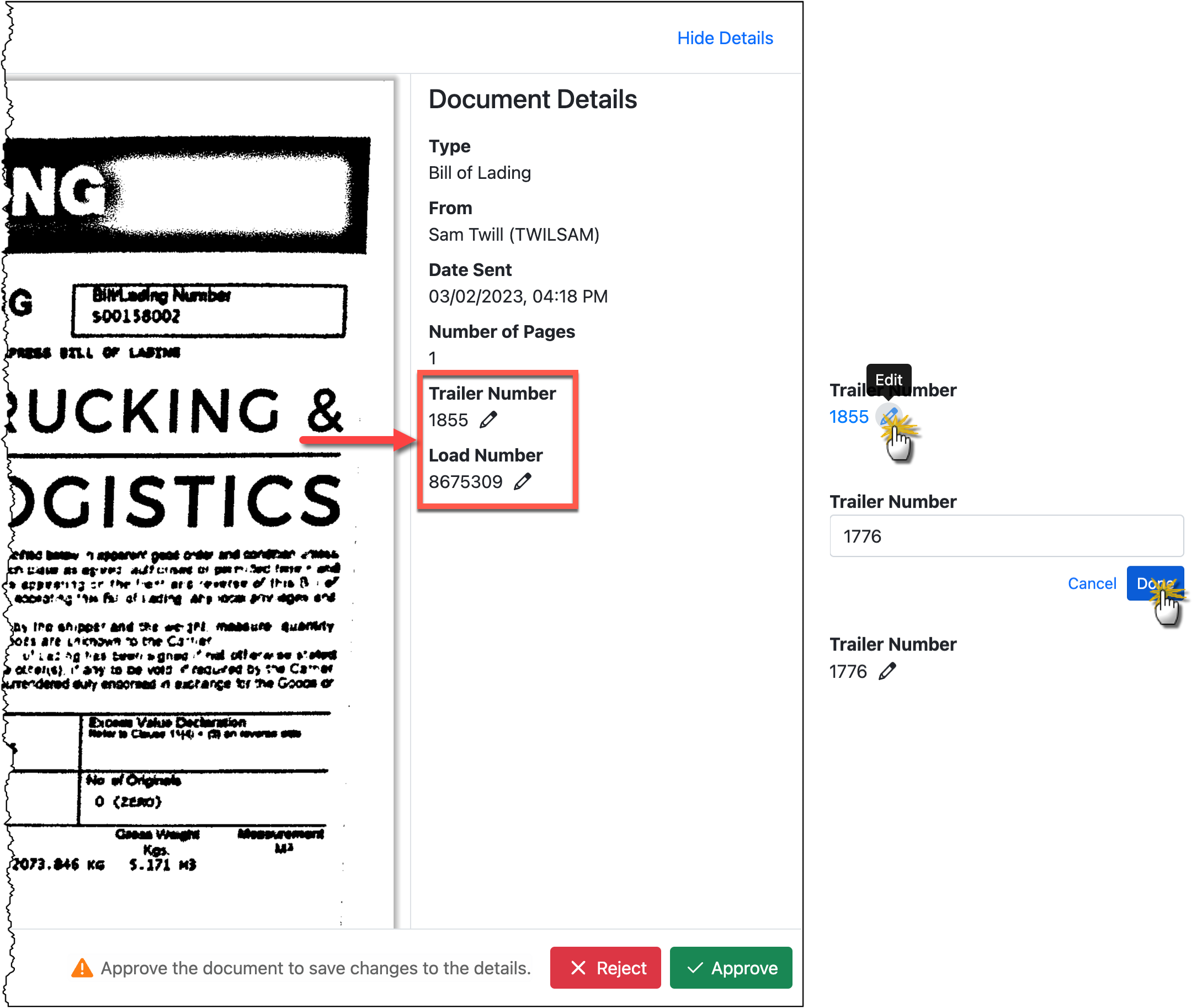Select the blue 1855 trailer number text
Screen dimensions: 1202x1008
(x=849, y=417)
